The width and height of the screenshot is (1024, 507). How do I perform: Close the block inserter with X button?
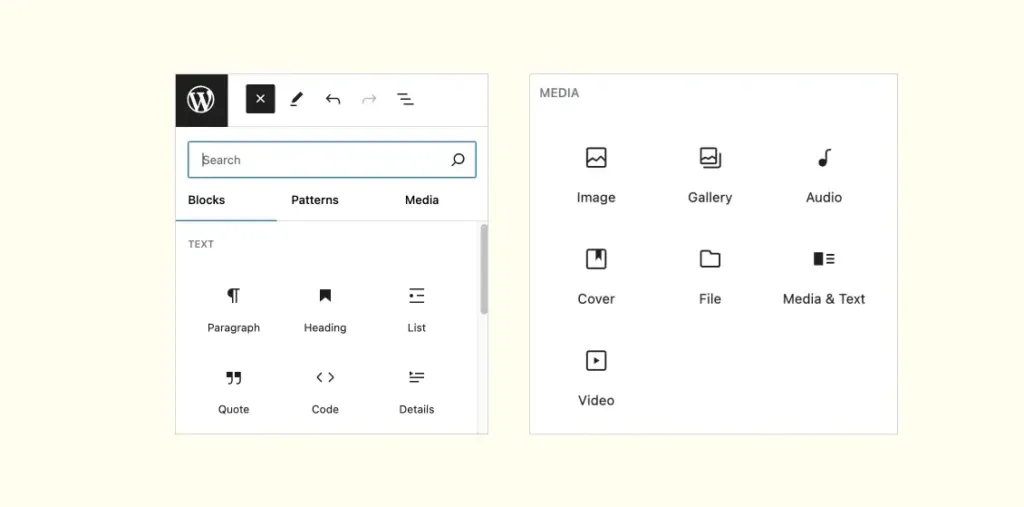[260, 99]
